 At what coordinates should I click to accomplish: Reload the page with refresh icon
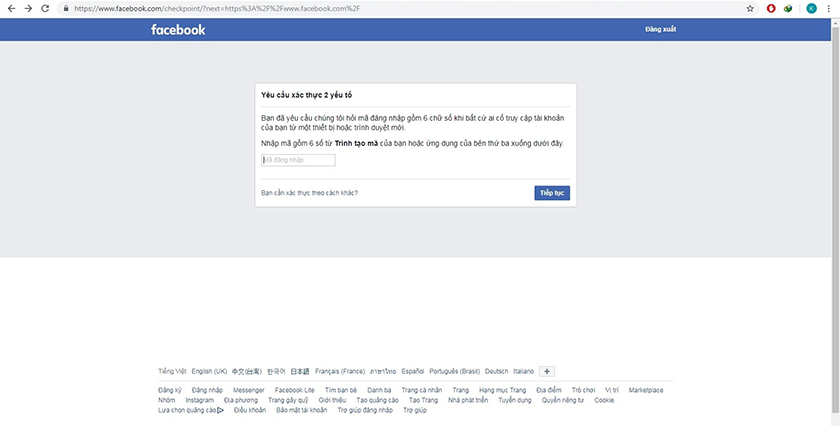click(46, 9)
